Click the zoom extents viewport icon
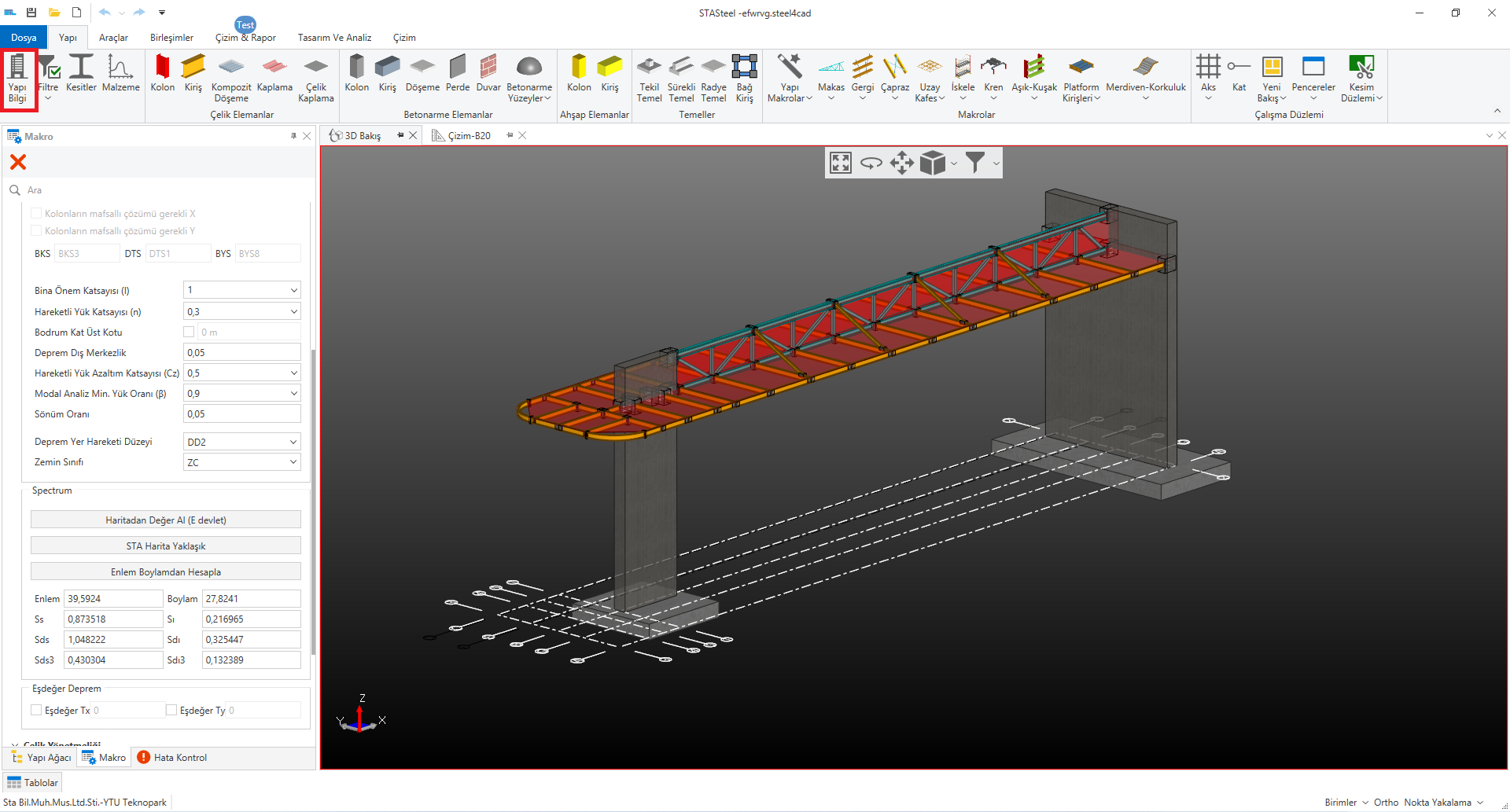Screen dimensions: 1510x812 point(841,163)
